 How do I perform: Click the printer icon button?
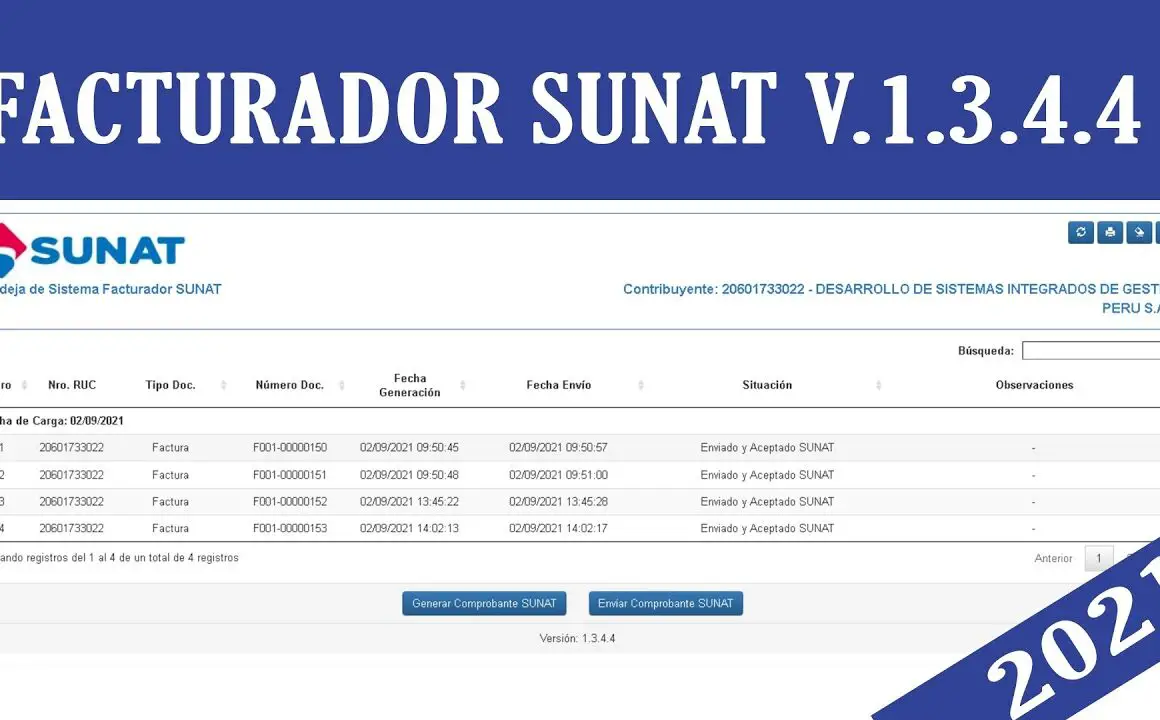(1110, 232)
